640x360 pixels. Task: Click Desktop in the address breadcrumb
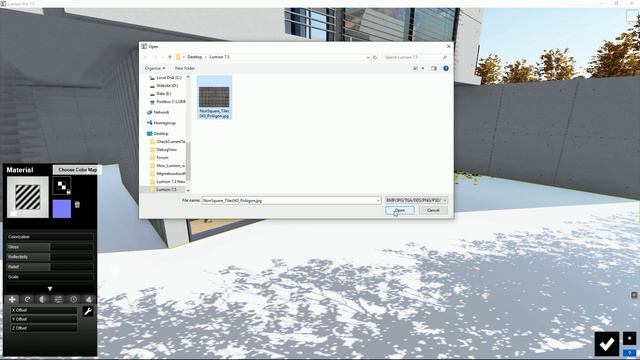point(195,57)
